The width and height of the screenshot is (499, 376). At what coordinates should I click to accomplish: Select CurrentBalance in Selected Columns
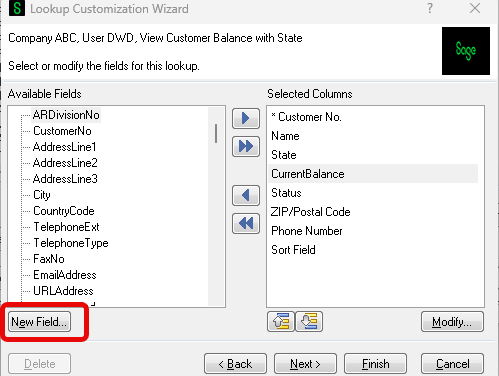[x=373, y=174]
